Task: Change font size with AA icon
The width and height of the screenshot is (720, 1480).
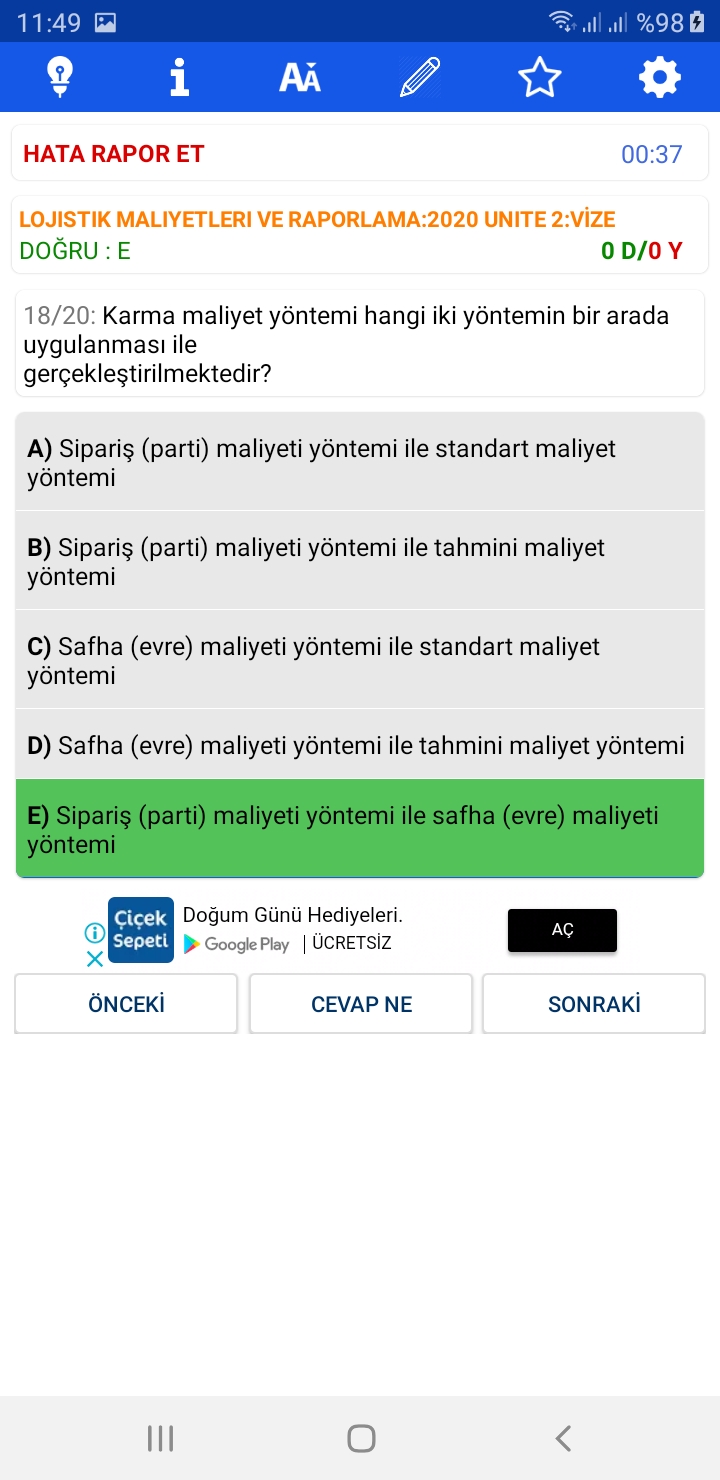Action: coord(300,77)
